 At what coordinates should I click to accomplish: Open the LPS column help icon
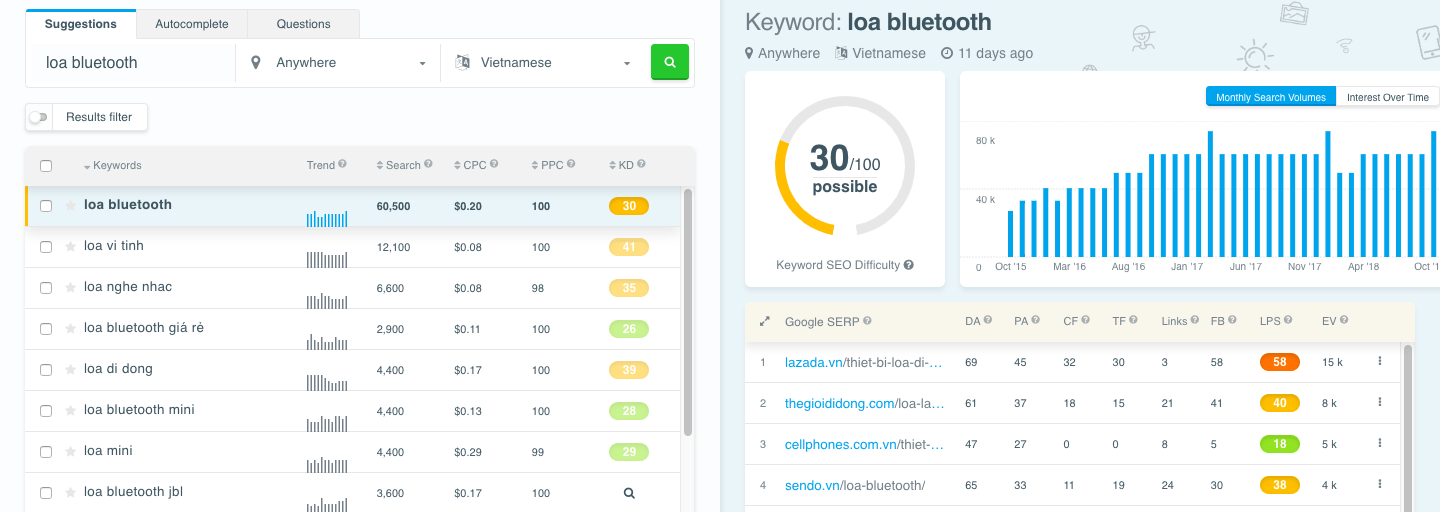pyautogui.click(x=1289, y=320)
